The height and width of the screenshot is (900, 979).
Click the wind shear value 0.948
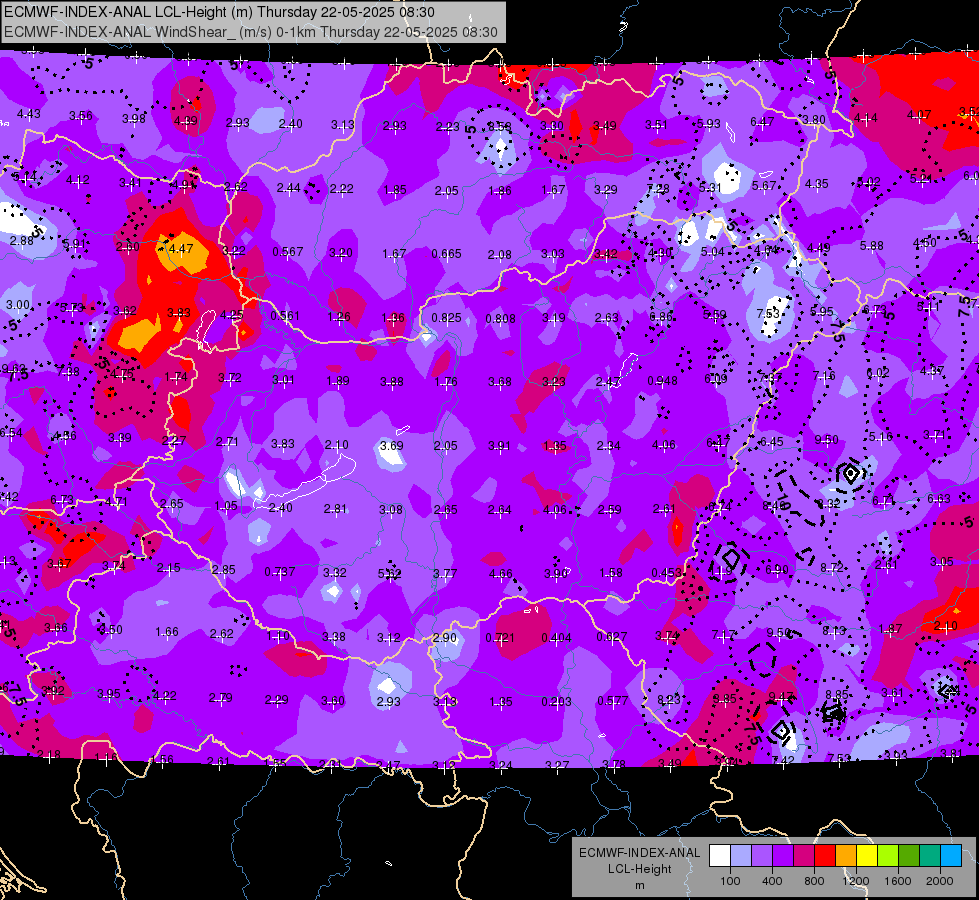[x=662, y=380]
